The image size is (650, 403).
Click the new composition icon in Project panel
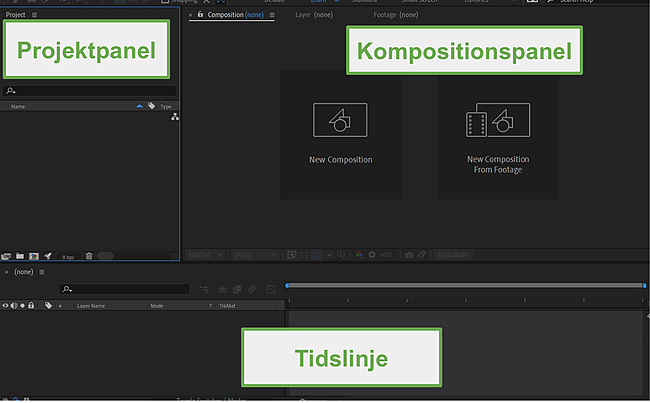coord(34,256)
